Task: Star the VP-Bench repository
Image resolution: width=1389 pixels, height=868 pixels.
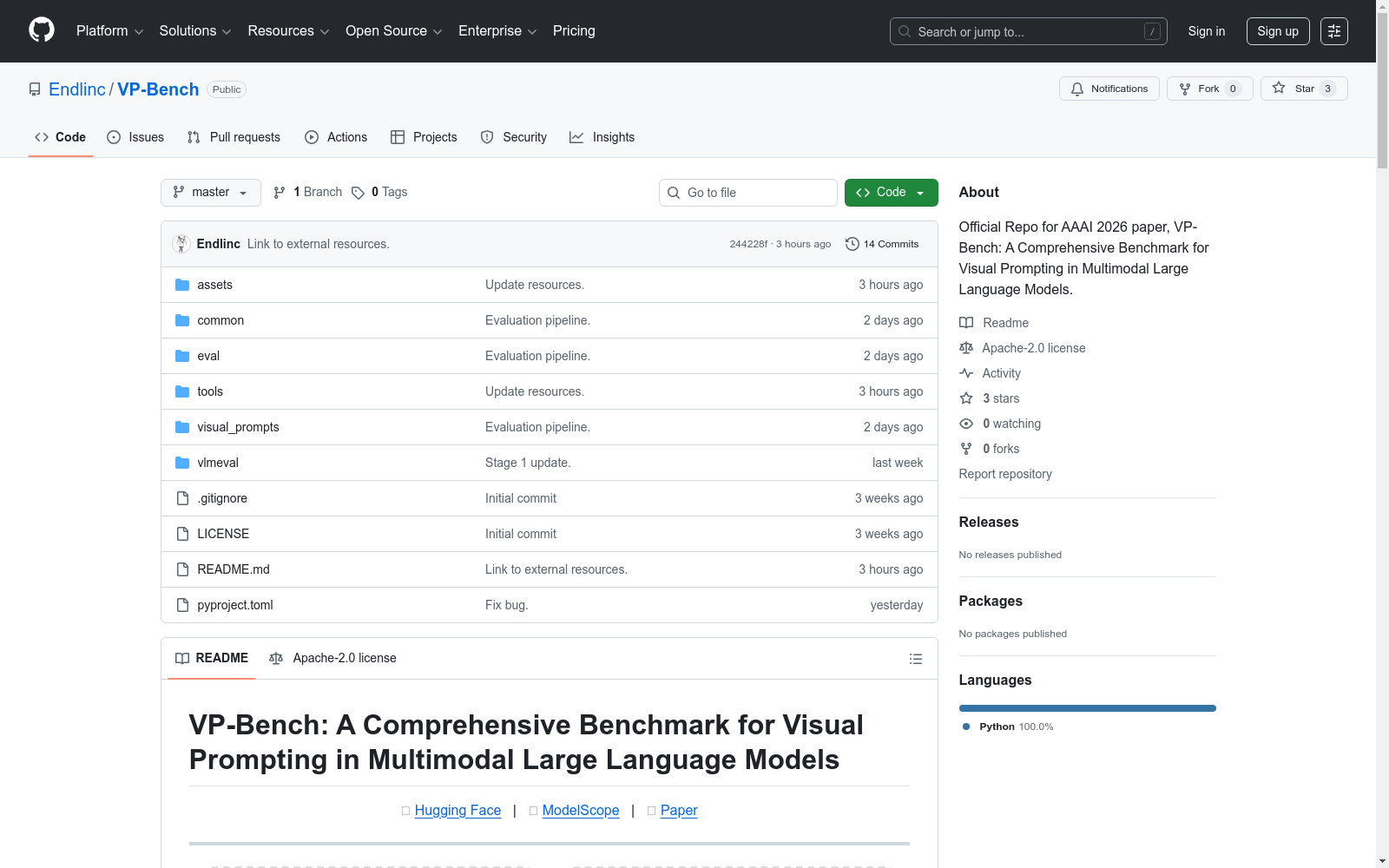Action: pos(1304,89)
